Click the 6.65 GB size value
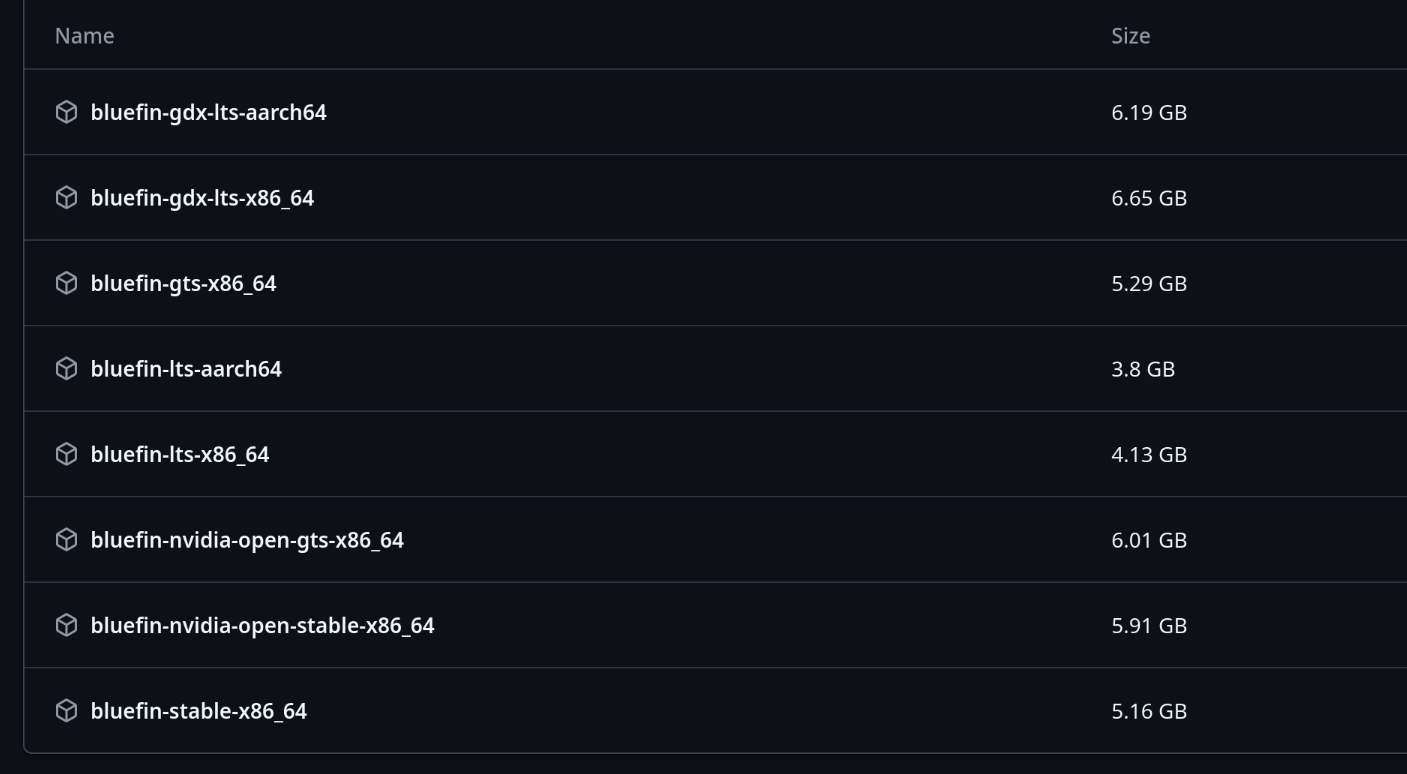 point(1149,198)
